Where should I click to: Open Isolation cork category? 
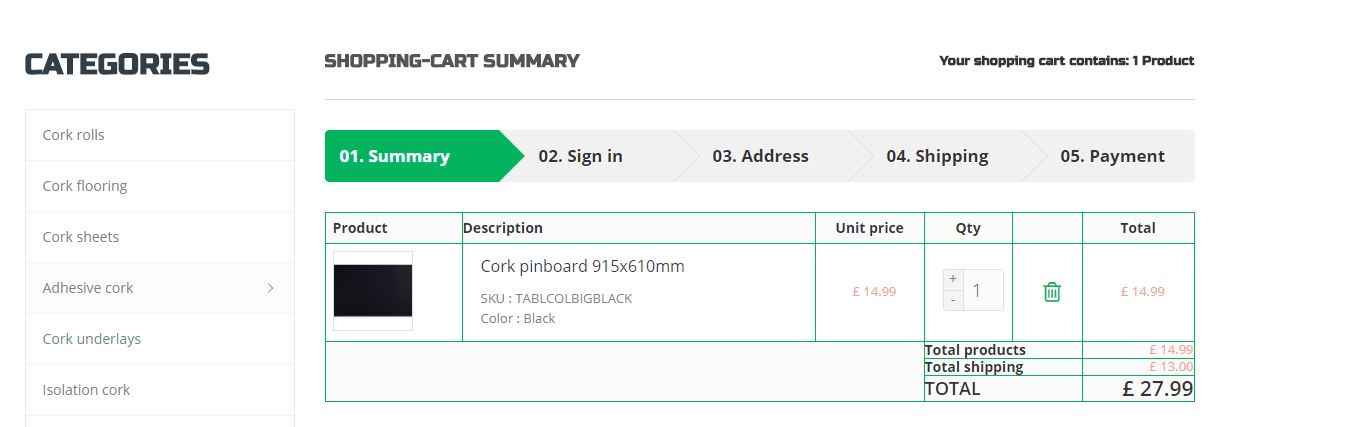click(86, 390)
